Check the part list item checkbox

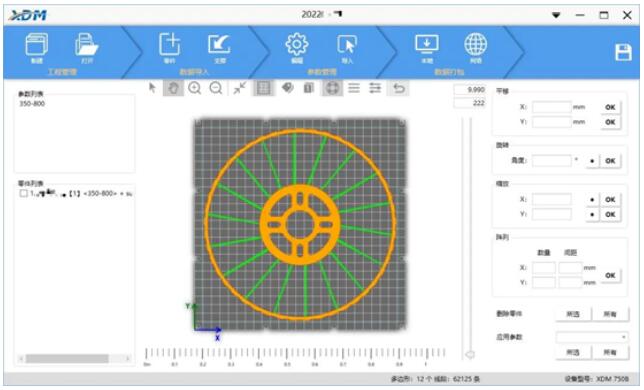pyautogui.click(x=23, y=193)
